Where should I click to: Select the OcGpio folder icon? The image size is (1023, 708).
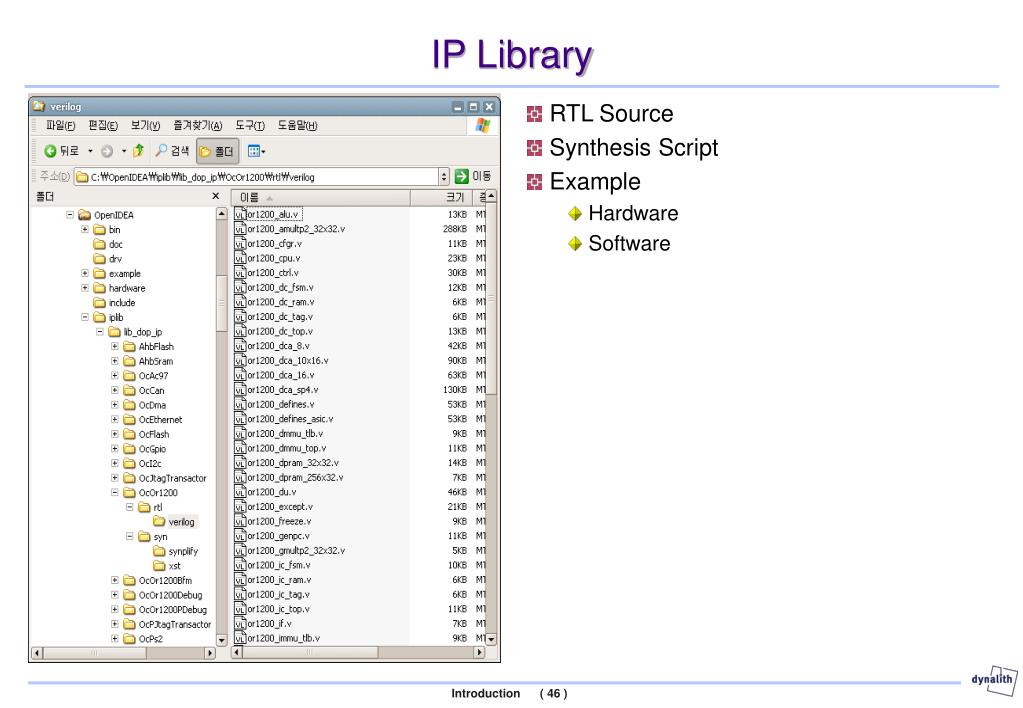tap(129, 449)
